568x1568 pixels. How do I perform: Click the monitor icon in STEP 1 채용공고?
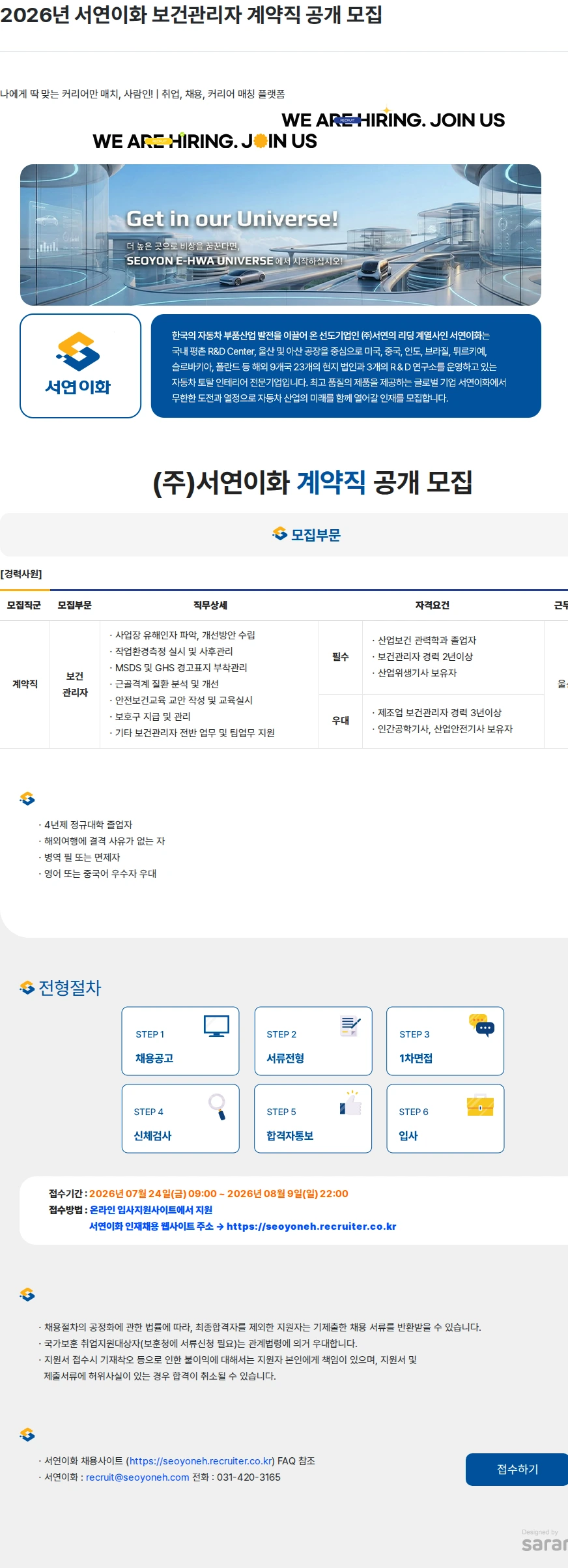pyautogui.click(x=216, y=1026)
